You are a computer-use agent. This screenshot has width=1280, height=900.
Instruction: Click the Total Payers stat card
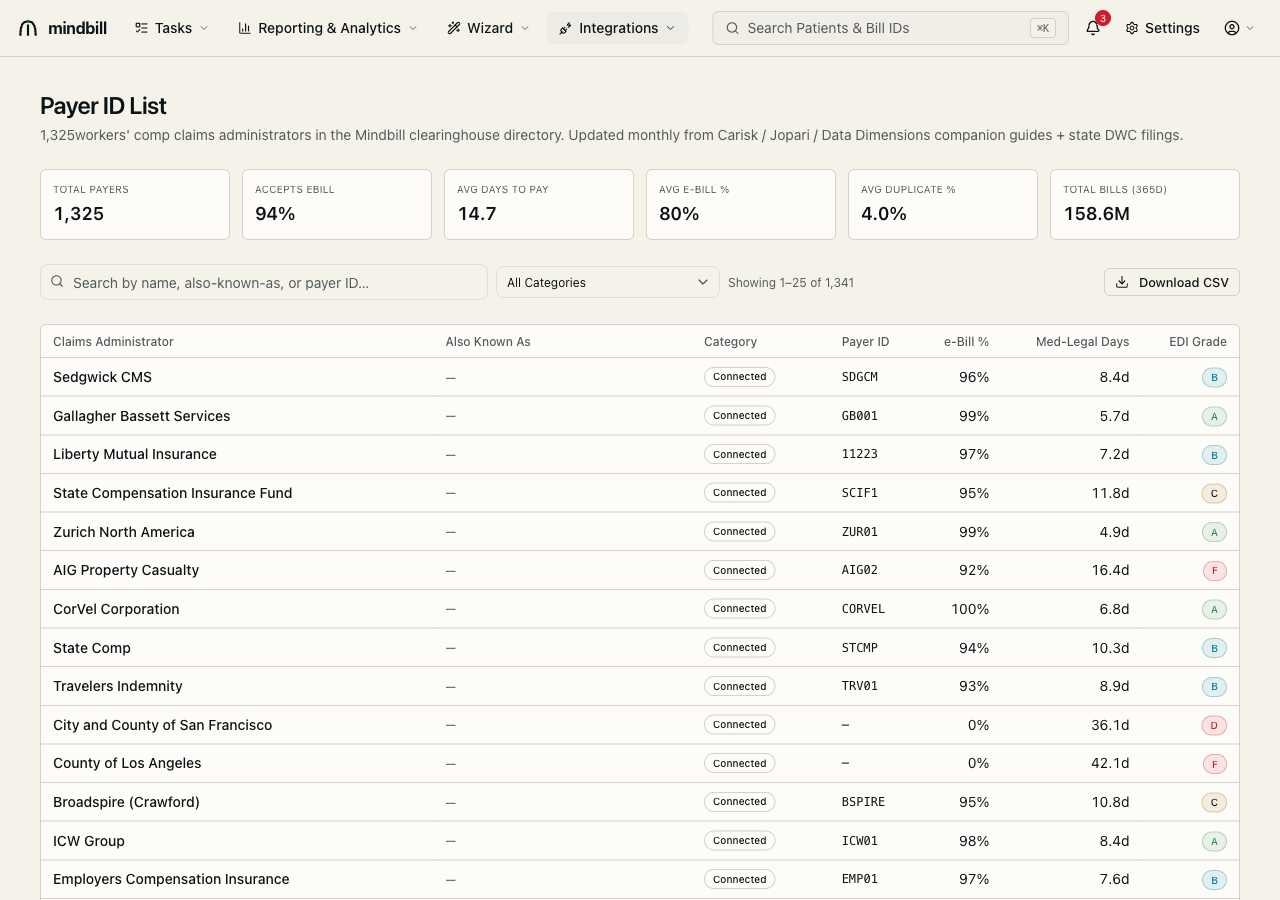(x=135, y=204)
